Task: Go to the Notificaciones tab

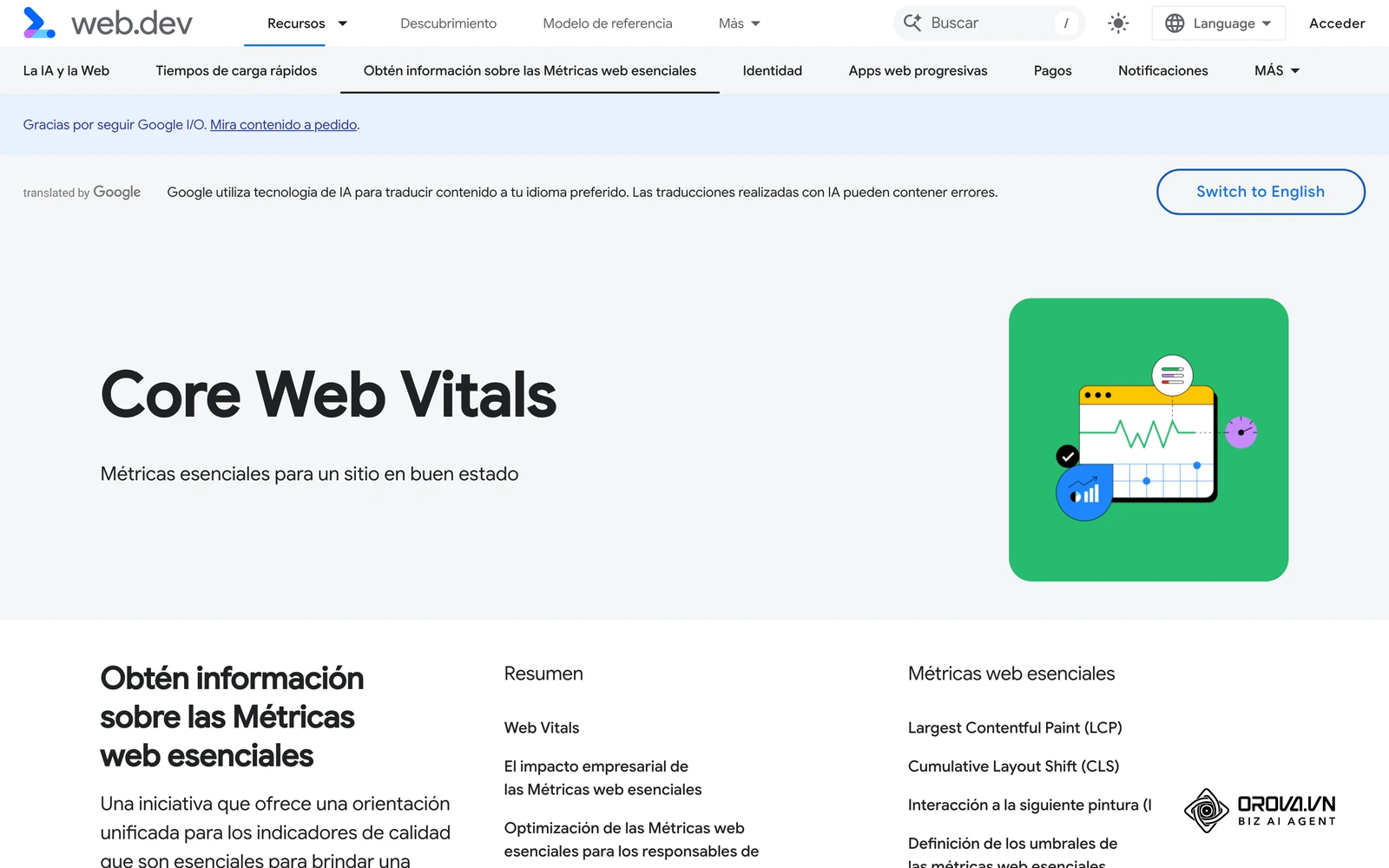Action: coord(1162,70)
